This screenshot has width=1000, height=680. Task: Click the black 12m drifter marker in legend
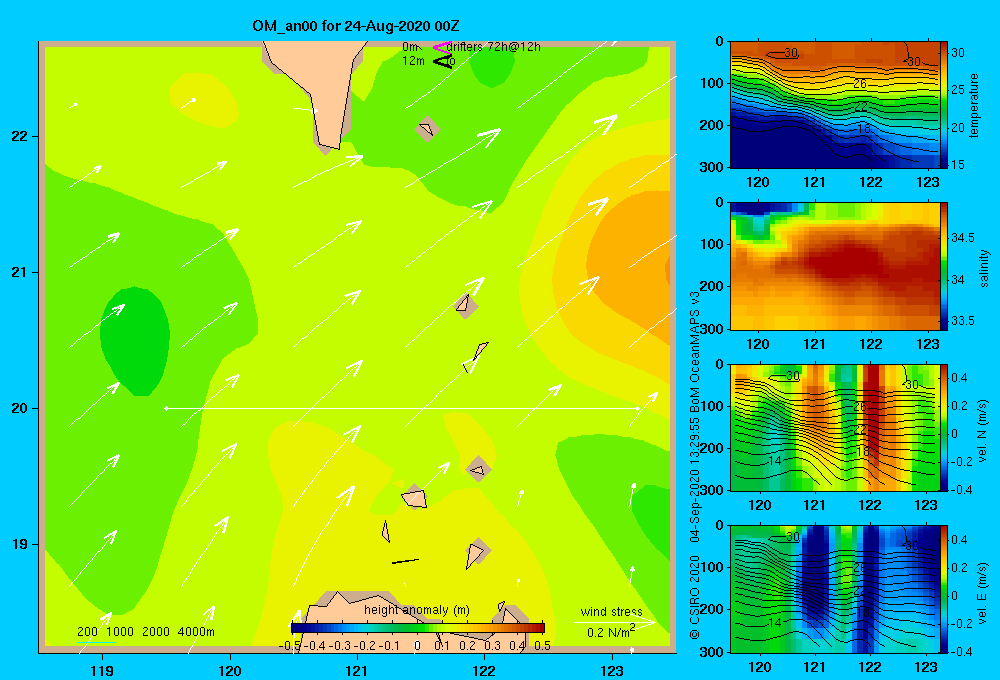click(x=443, y=61)
